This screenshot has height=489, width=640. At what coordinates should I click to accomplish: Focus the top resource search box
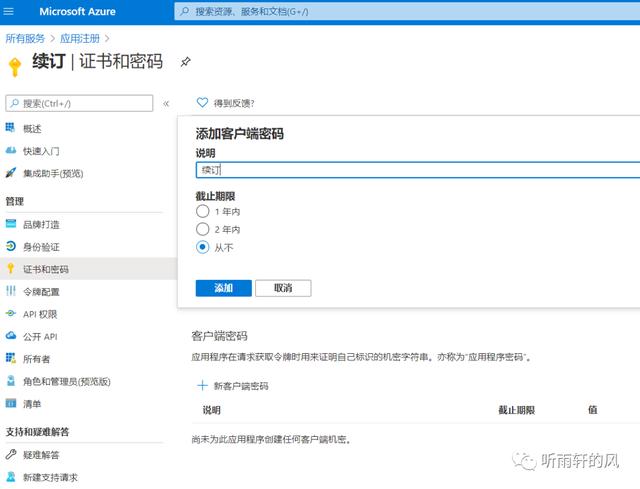click(407, 11)
